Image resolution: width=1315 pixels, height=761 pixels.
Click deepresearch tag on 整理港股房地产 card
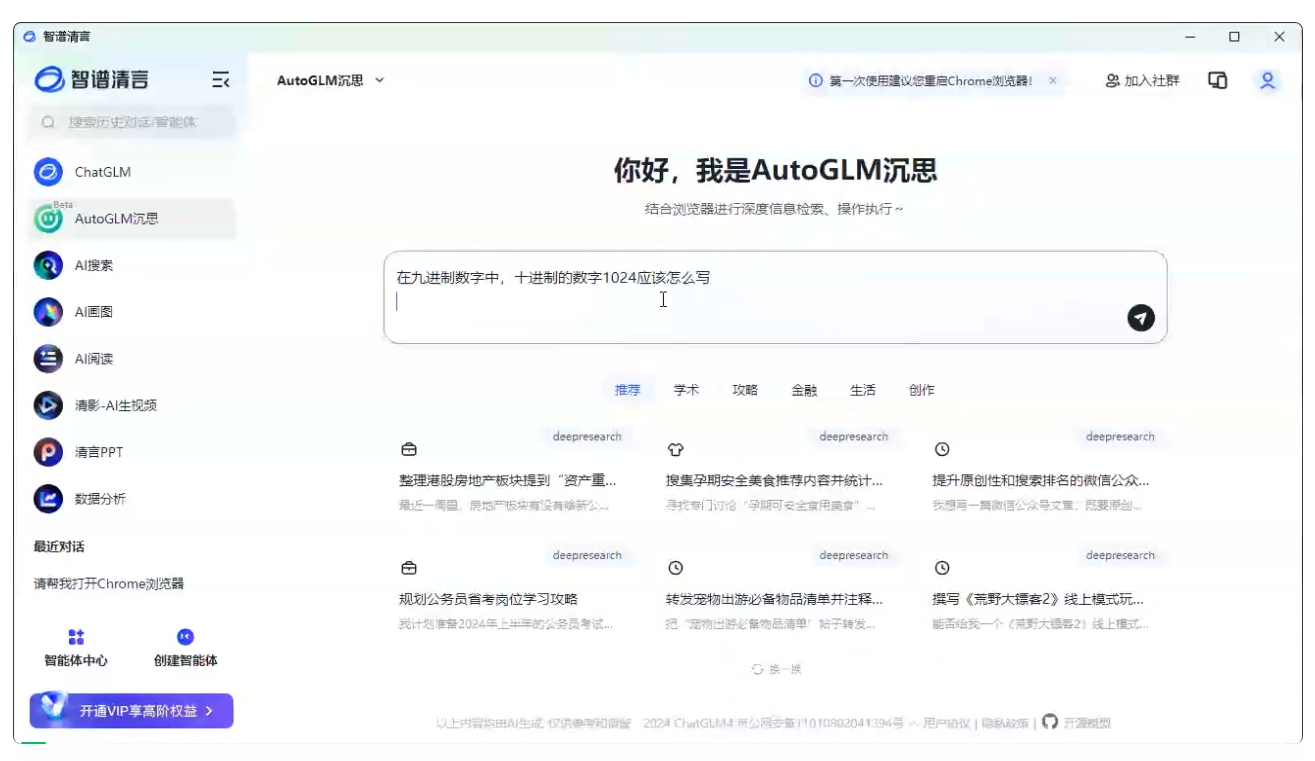(587, 437)
